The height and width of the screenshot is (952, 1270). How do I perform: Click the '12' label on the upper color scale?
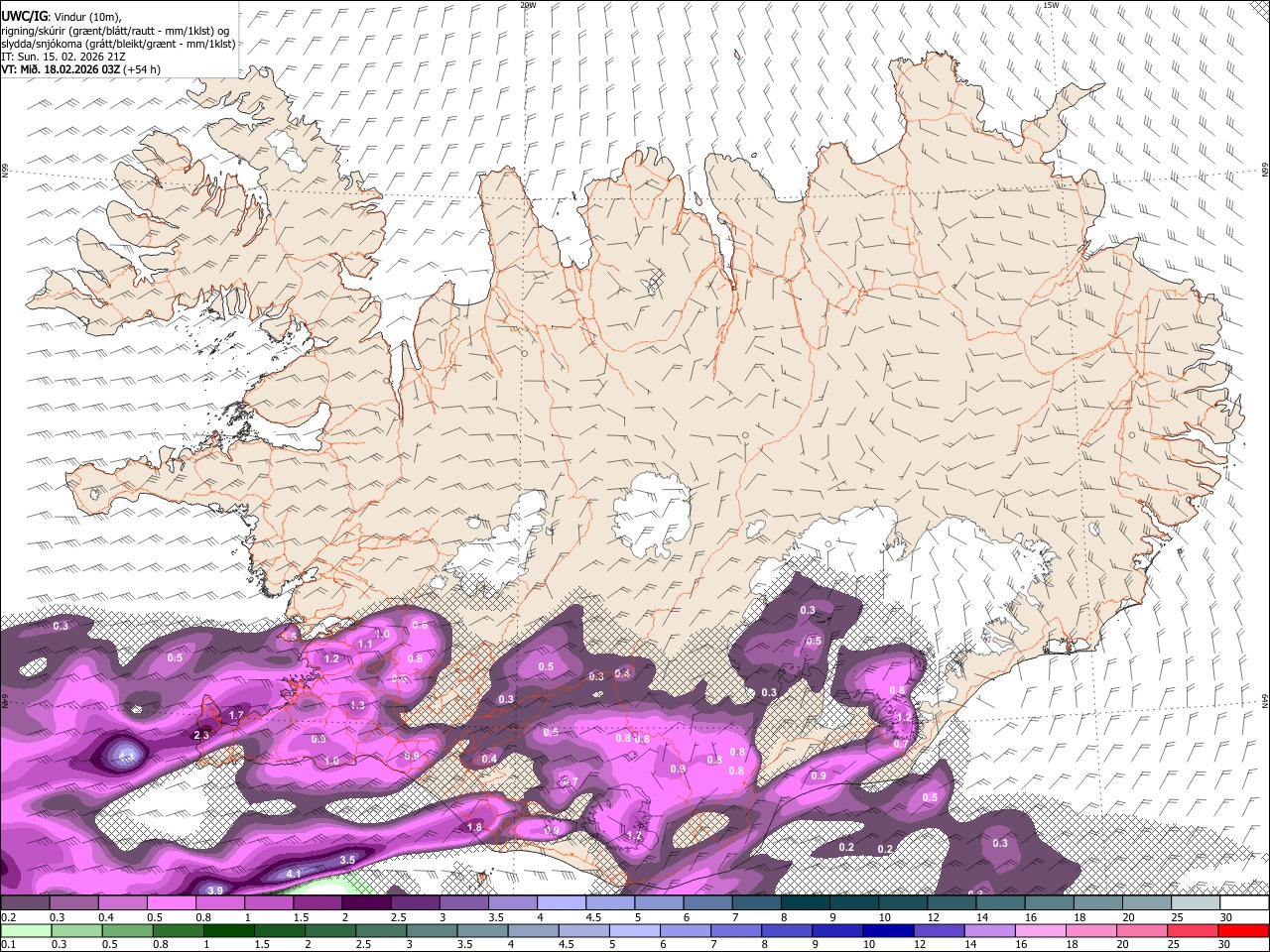tap(933, 917)
